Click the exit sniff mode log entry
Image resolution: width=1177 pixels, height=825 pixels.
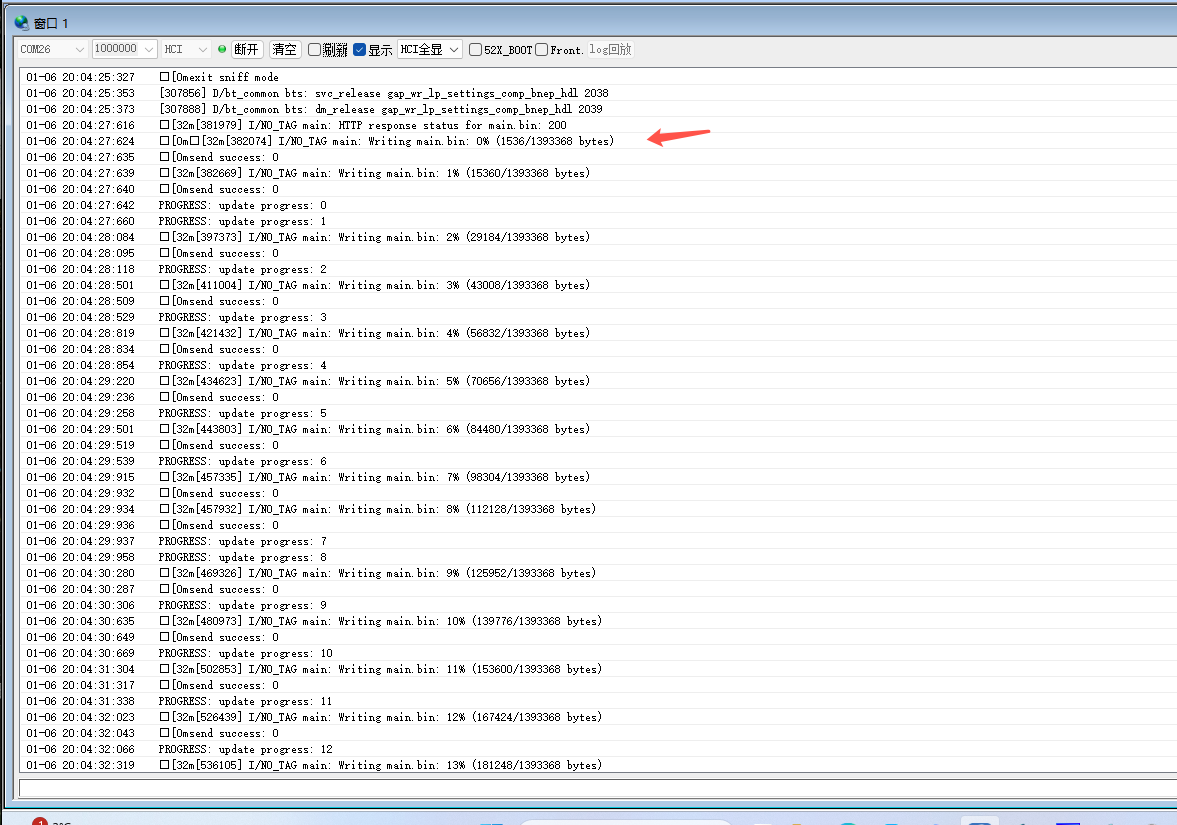[220, 77]
